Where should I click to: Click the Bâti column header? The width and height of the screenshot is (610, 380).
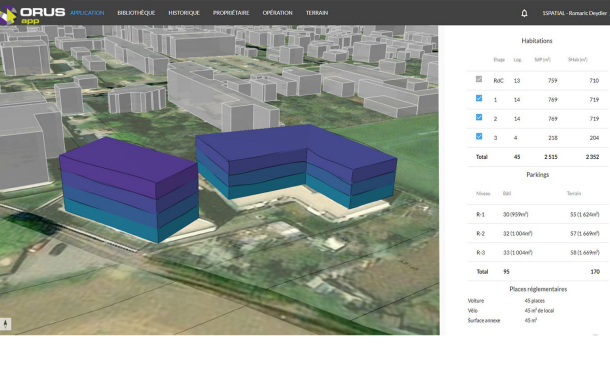[x=507, y=193]
